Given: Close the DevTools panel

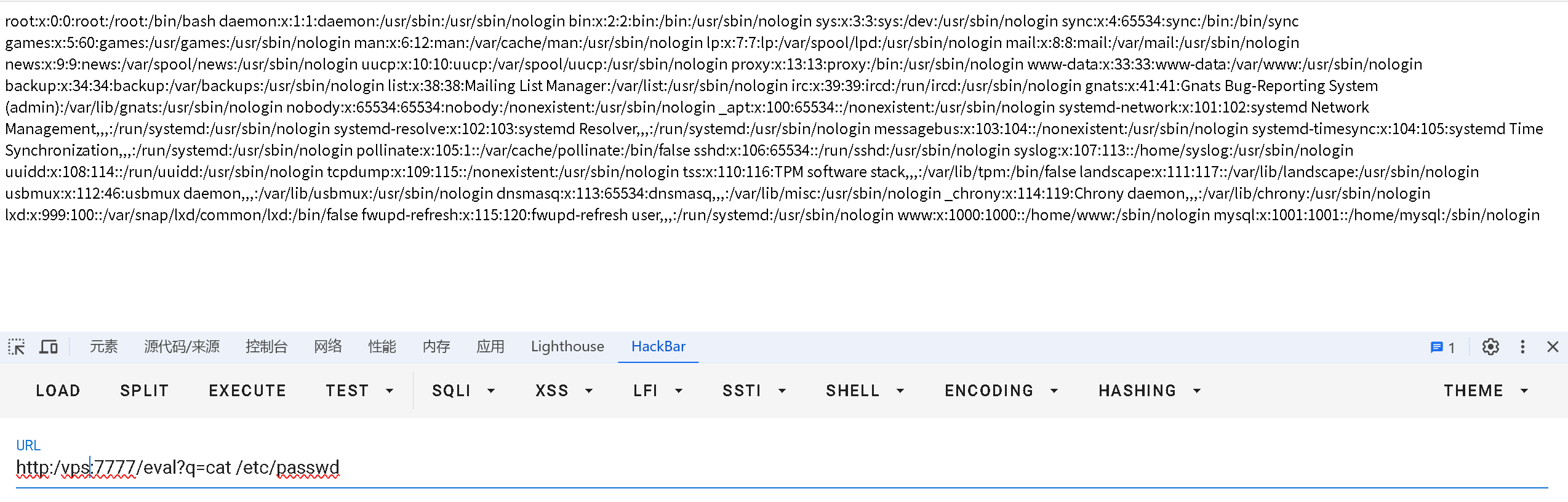Looking at the screenshot, I should [x=1553, y=347].
